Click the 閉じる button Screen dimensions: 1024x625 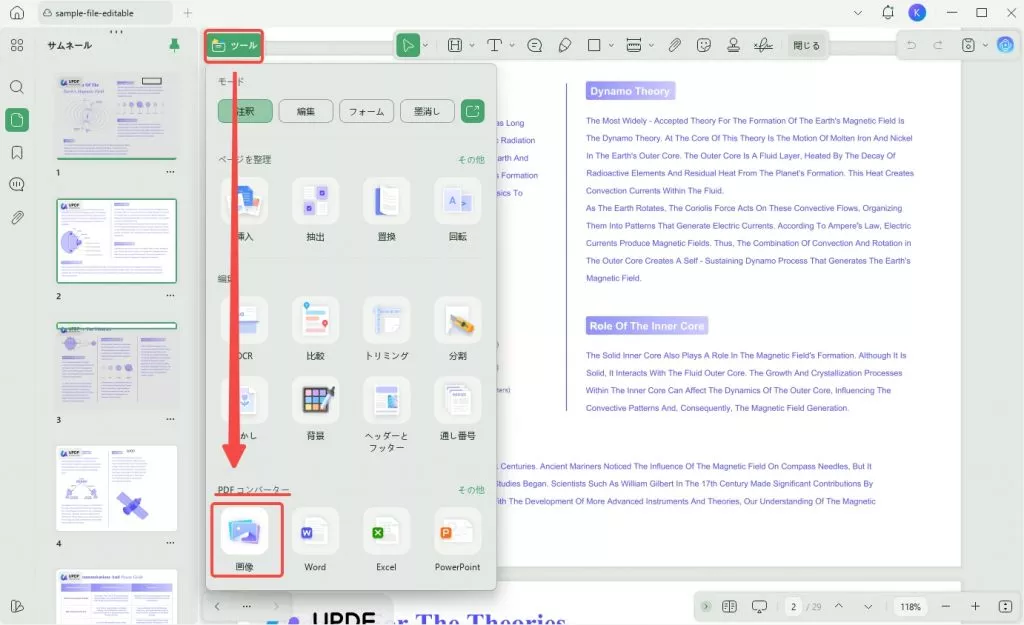tap(806, 45)
